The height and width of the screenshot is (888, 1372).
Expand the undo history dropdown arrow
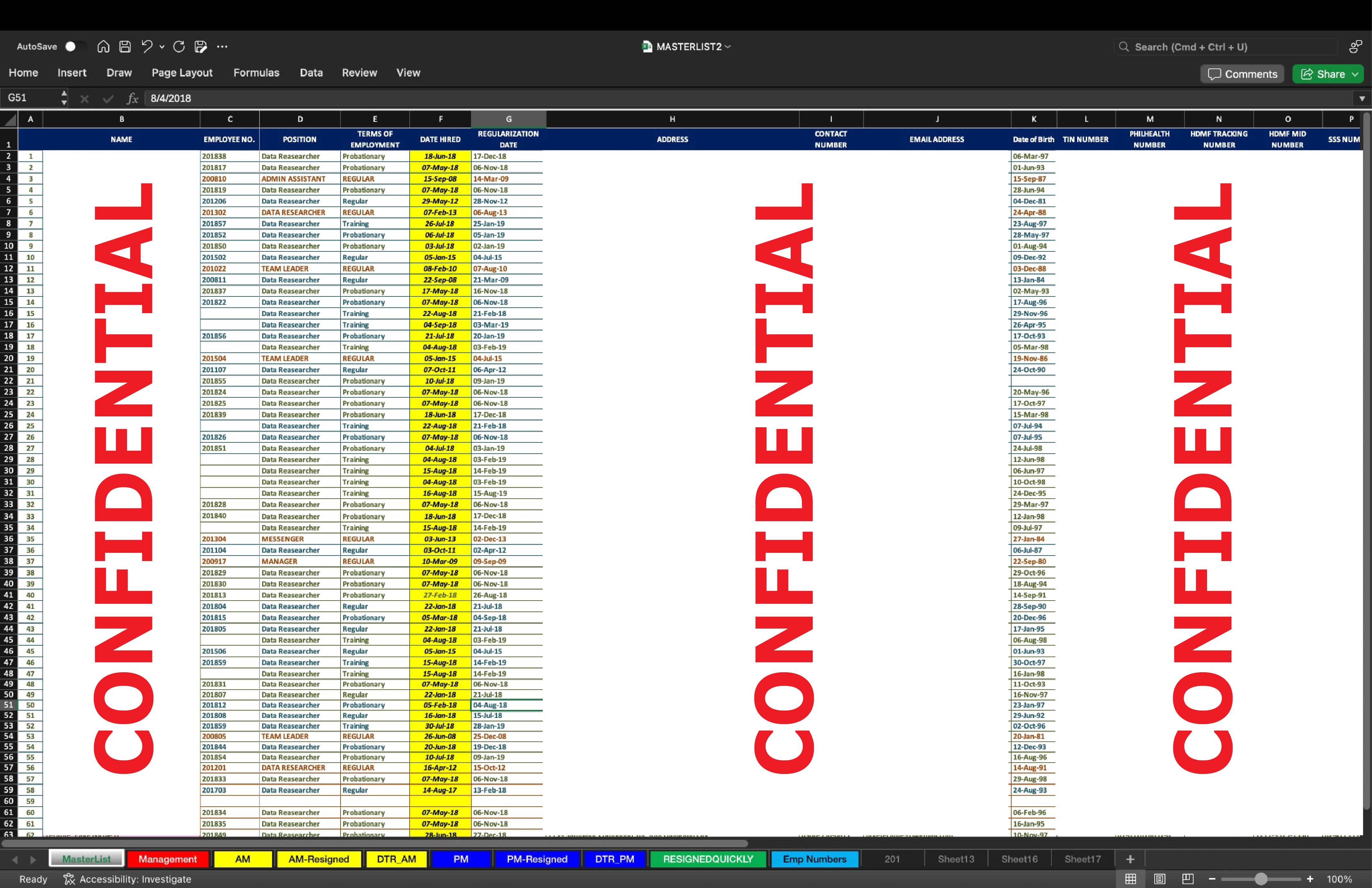162,47
